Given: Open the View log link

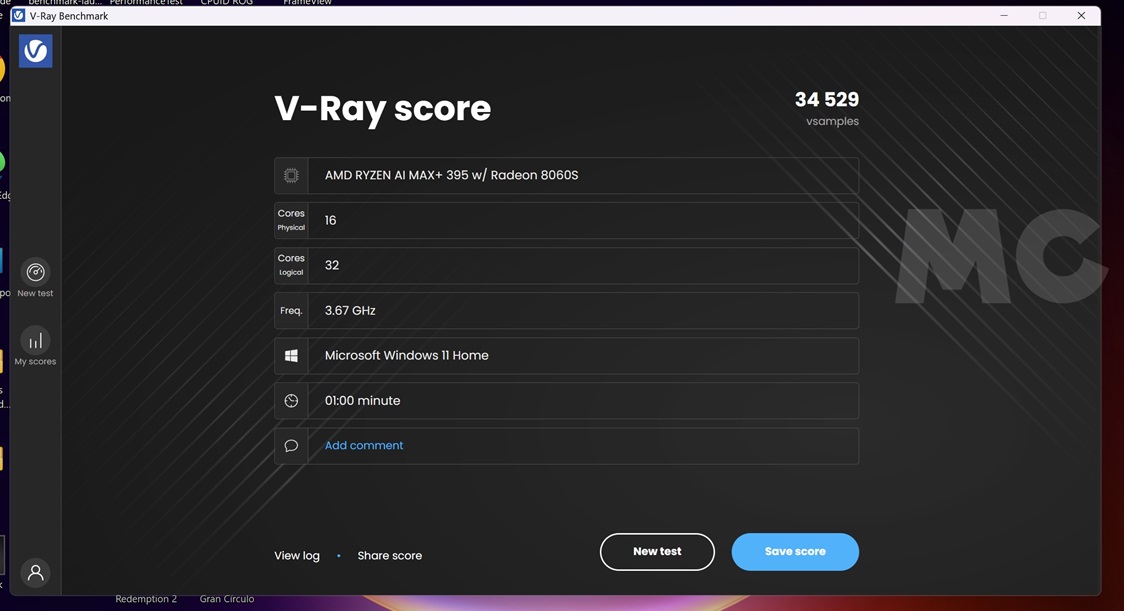Looking at the screenshot, I should pos(297,555).
